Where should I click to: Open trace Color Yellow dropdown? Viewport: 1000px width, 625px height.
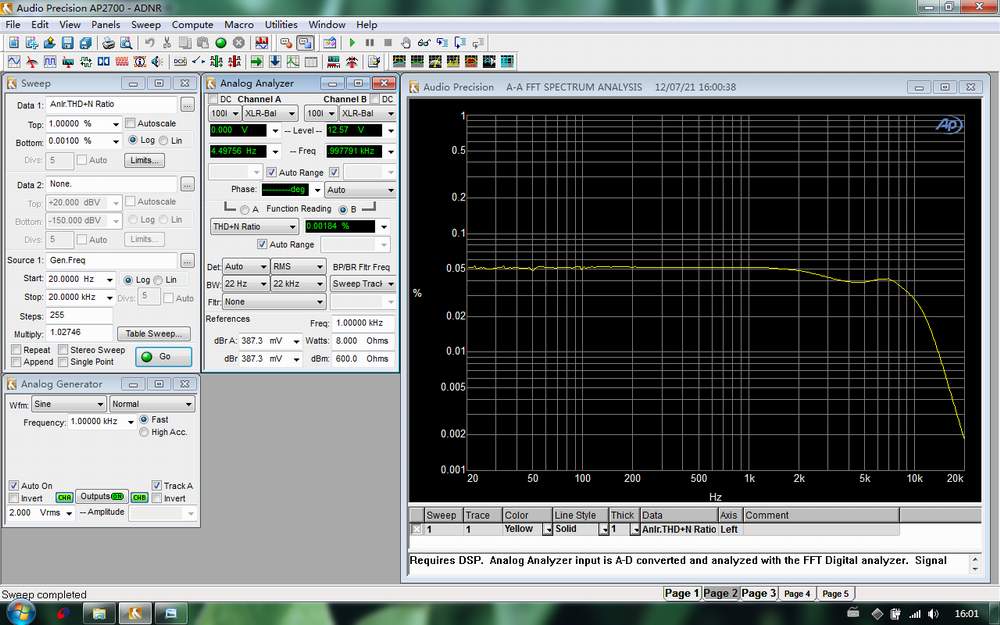click(x=547, y=529)
